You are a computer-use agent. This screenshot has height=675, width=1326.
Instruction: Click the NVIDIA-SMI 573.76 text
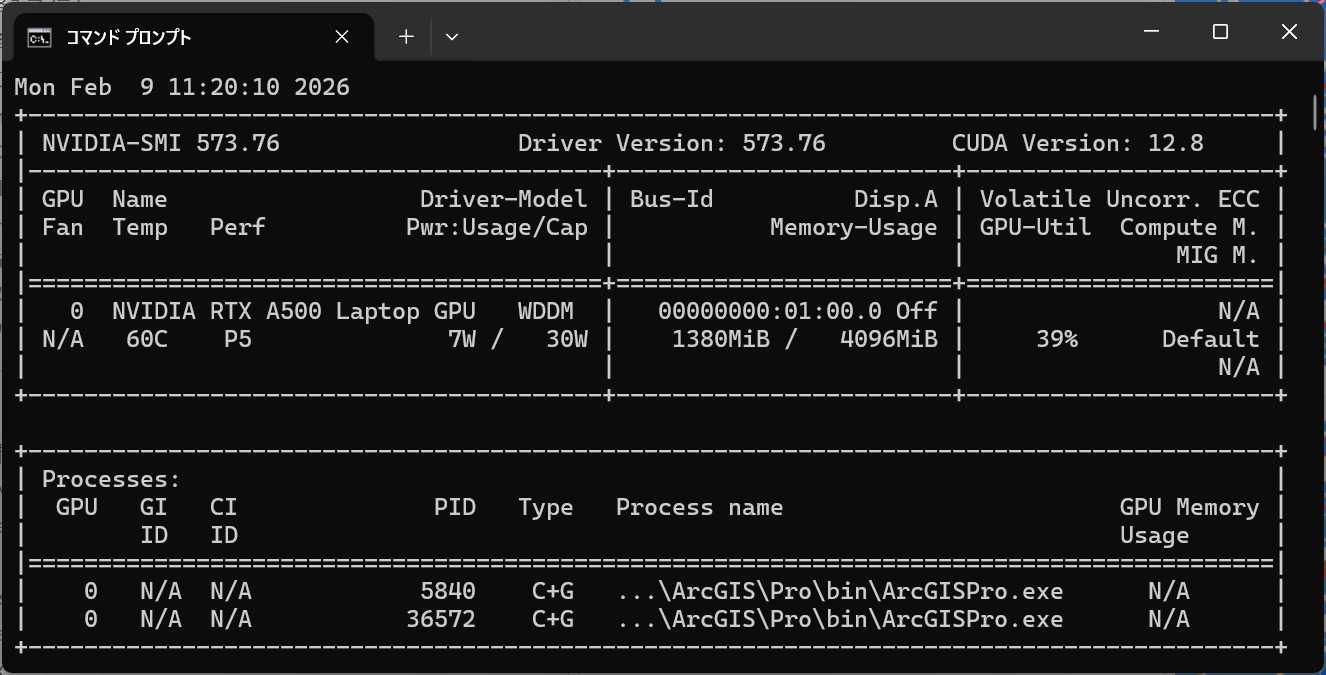click(160, 143)
